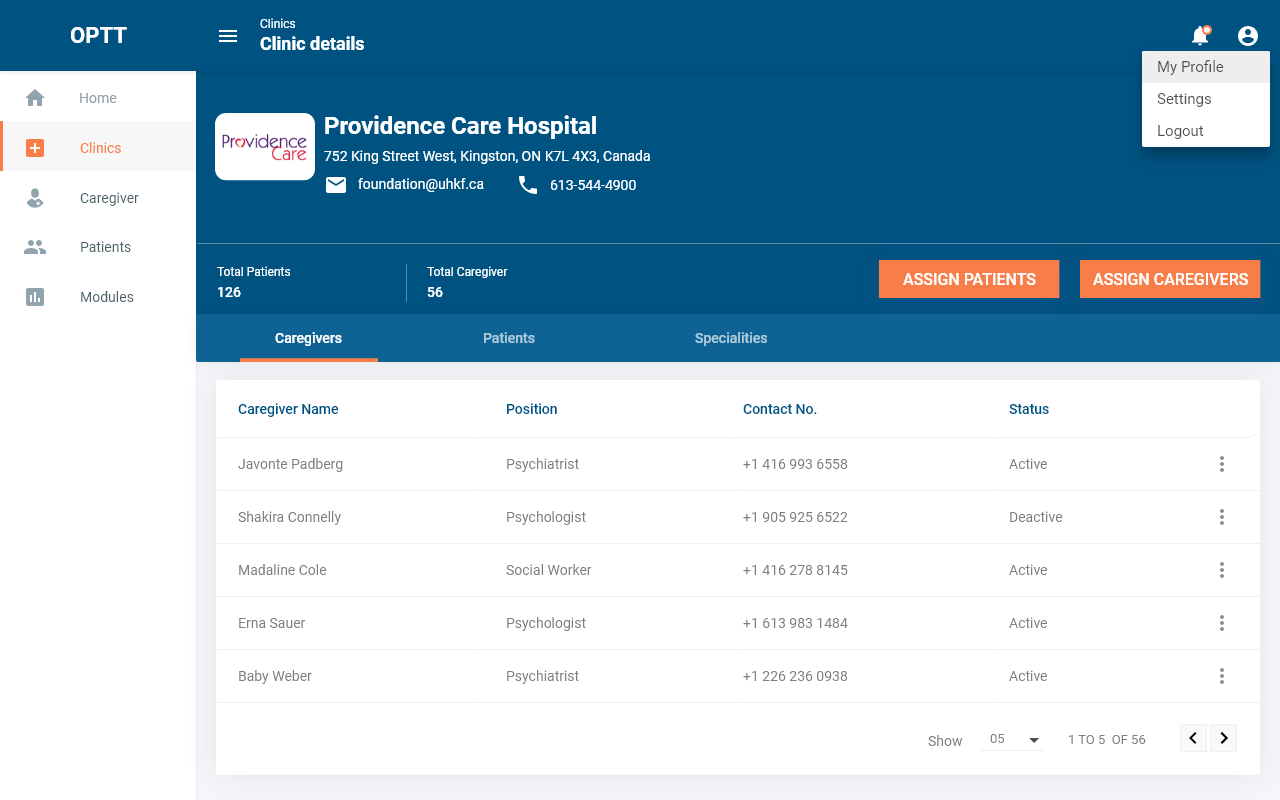Select My Profile from account menu
The height and width of the screenshot is (800, 1280).
(x=1190, y=67)
